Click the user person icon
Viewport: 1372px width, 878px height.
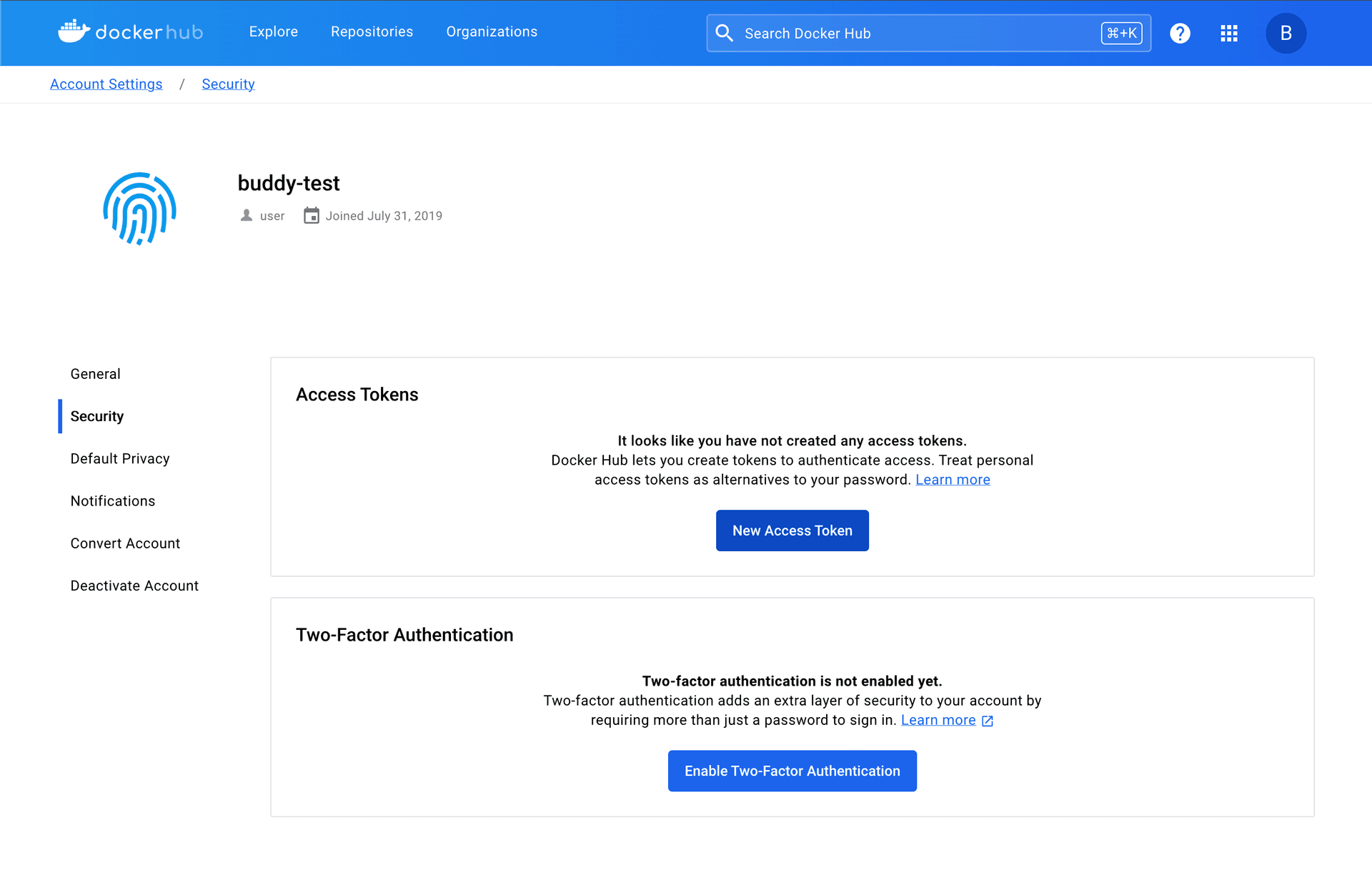click(247, 215)
